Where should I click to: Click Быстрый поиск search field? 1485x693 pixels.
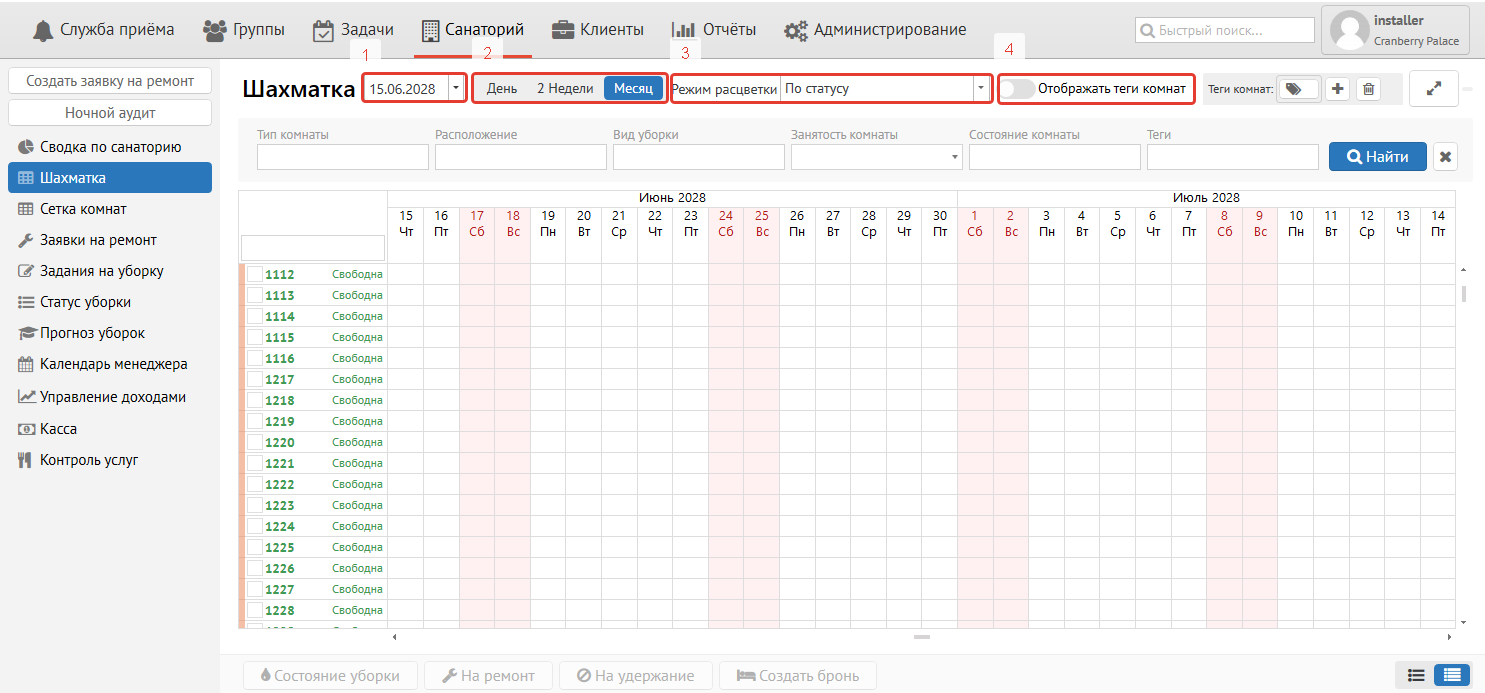coord(1225,31)
